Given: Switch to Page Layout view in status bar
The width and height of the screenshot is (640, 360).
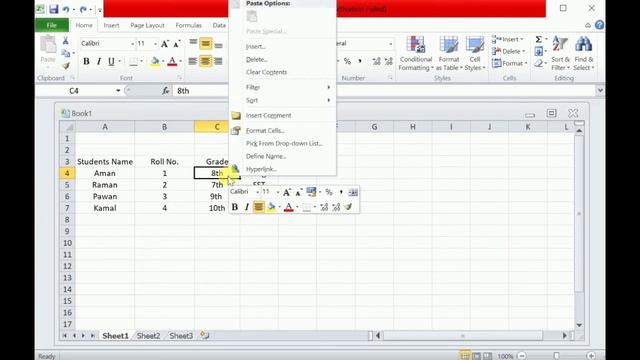Looking at the screenshot, I should (476, 356).
